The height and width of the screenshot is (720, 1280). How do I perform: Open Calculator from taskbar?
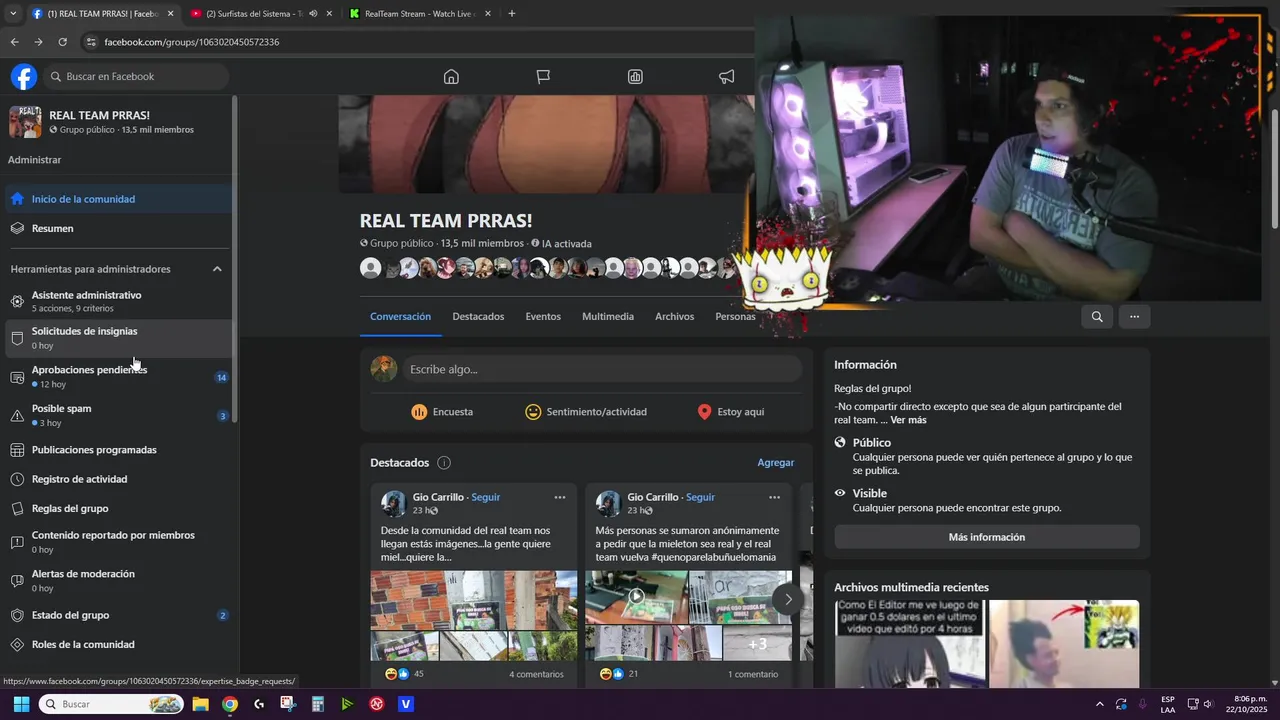[x=318, y=704]
